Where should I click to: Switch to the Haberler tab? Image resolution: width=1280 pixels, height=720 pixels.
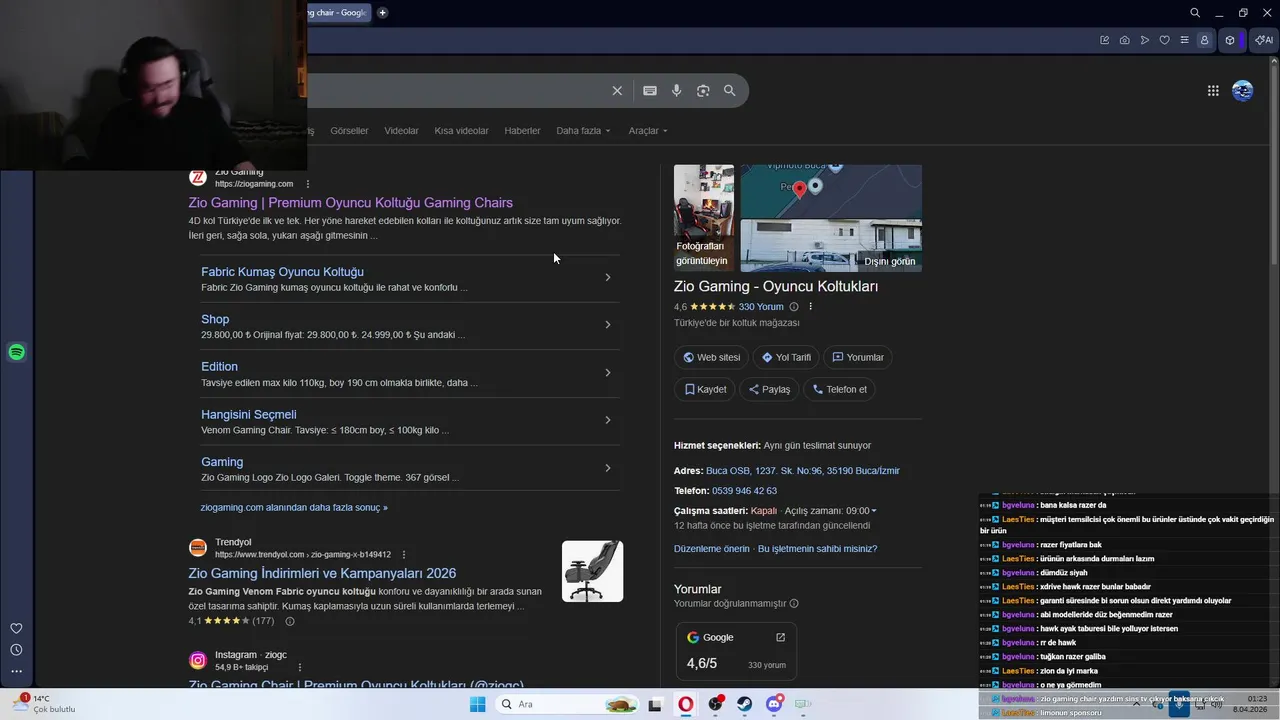[522, 131]
